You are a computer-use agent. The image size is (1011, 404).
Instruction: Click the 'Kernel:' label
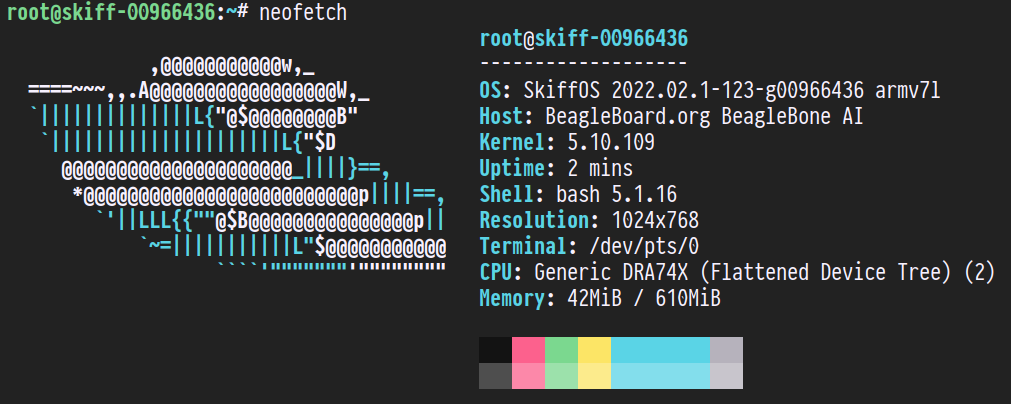point(518,142)
